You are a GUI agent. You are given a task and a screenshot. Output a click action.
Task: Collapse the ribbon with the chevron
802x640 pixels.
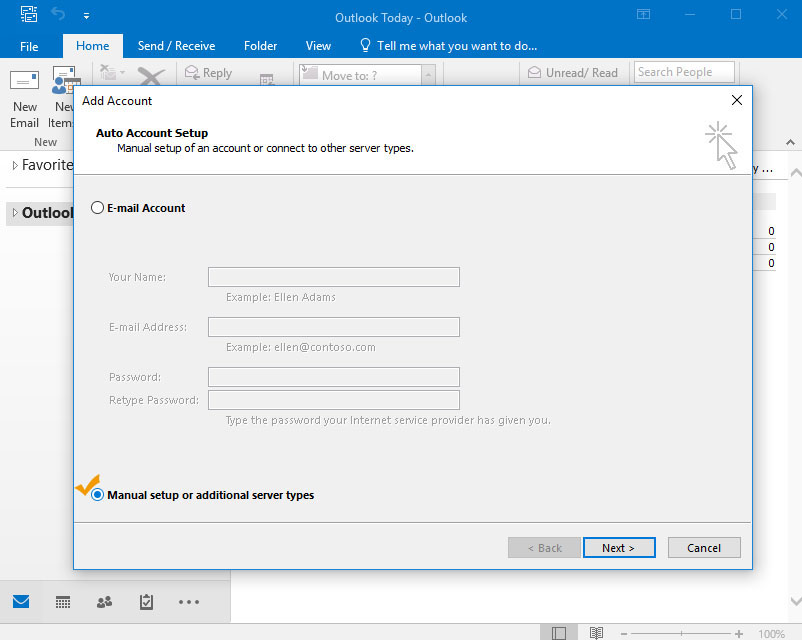tap(790, 142)
